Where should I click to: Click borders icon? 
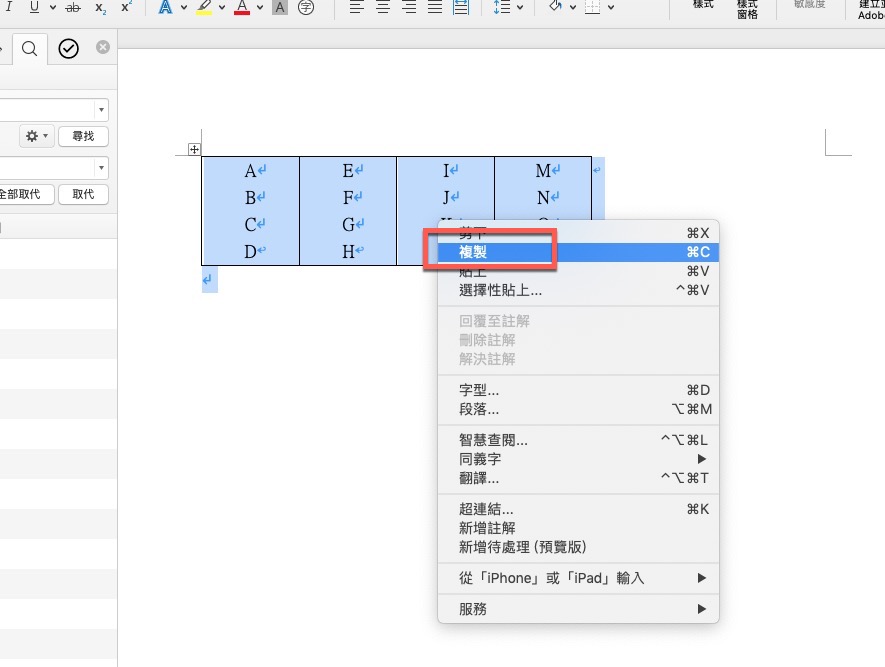coord(592,7)
